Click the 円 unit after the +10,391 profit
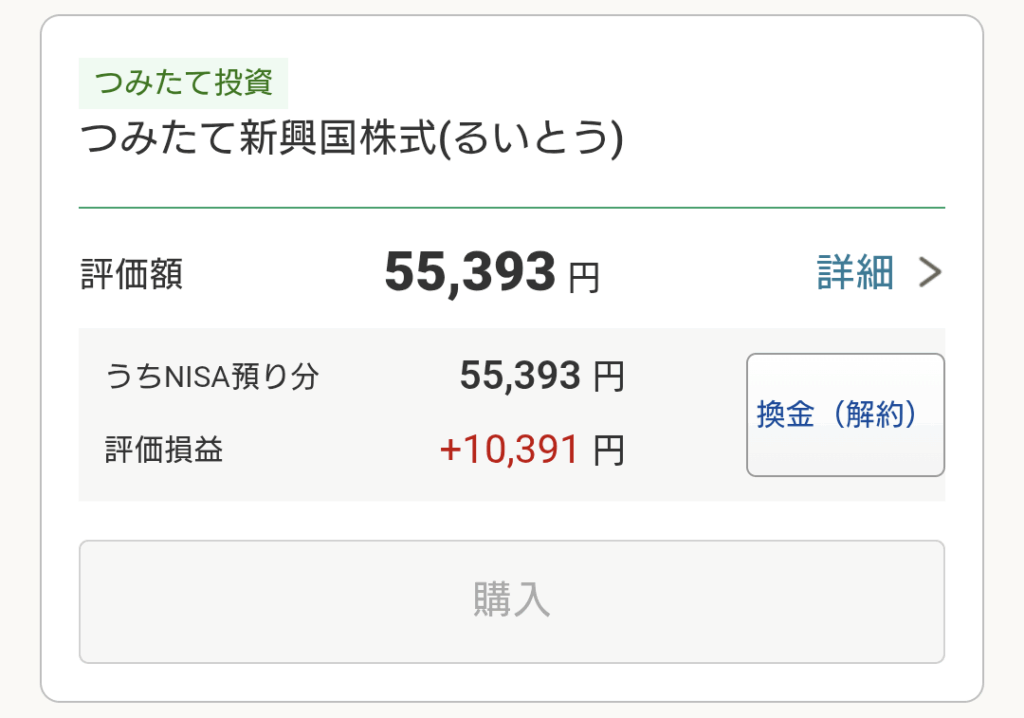 pos(609,451)
